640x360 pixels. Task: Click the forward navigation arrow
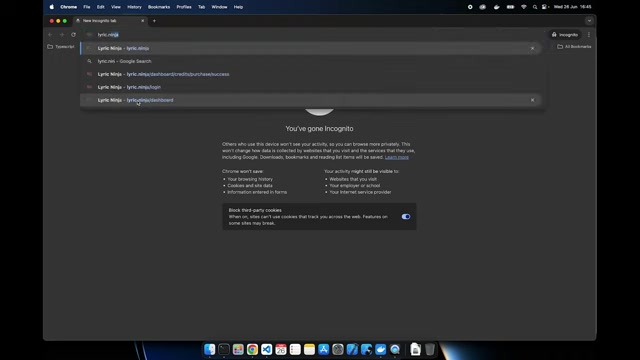62,35
